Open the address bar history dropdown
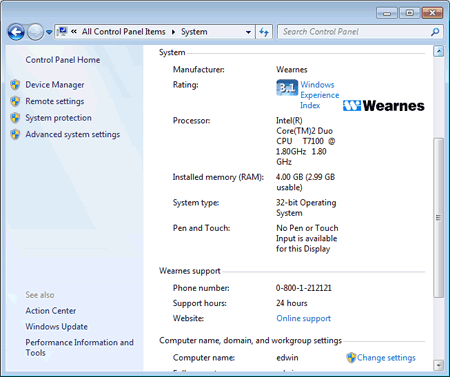Screen dimensions: 450x377 click(248, 32)
